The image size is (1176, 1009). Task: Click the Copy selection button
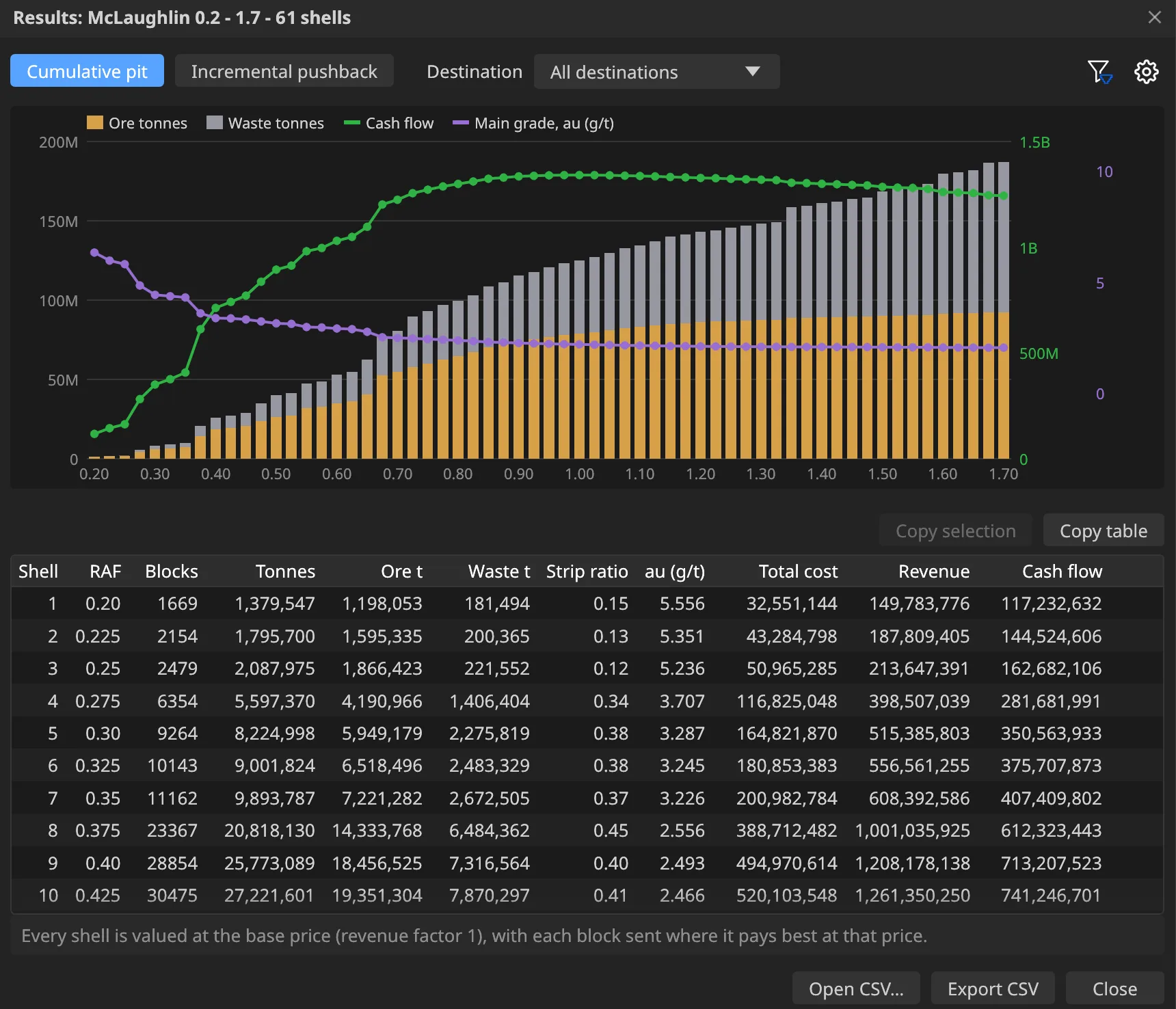click(955, 530)
